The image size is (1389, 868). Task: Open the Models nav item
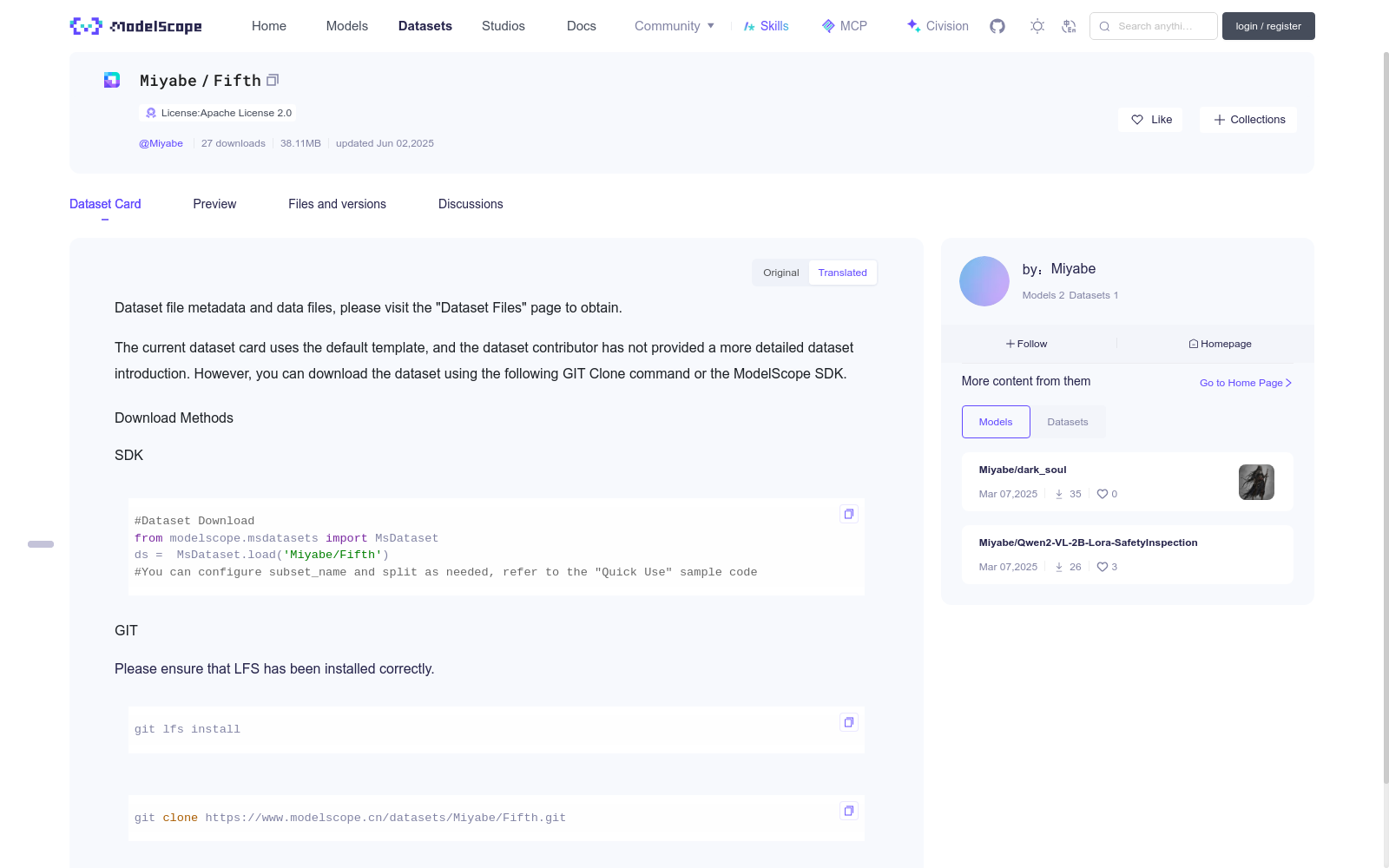coord(347,26)
